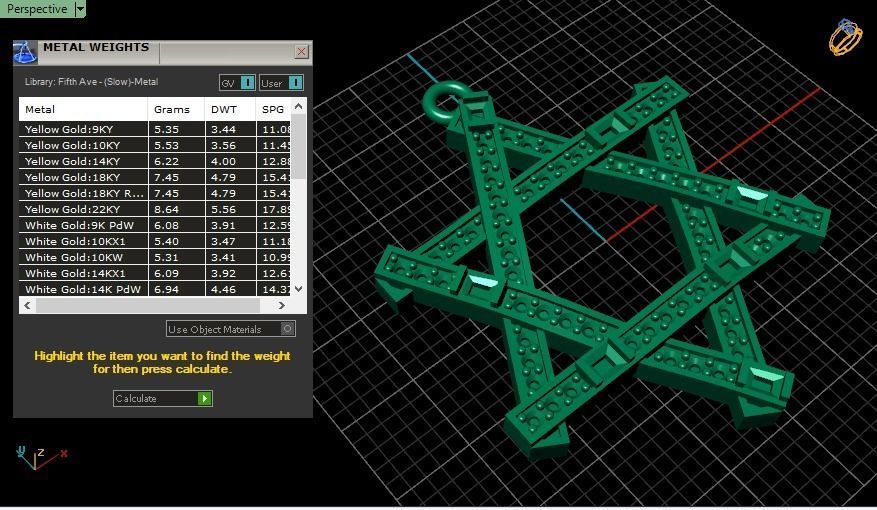The width and height of the screenshot is (877, 510).
Task: Click the XYZ axis indicator icon
Action: click(41, 458)
